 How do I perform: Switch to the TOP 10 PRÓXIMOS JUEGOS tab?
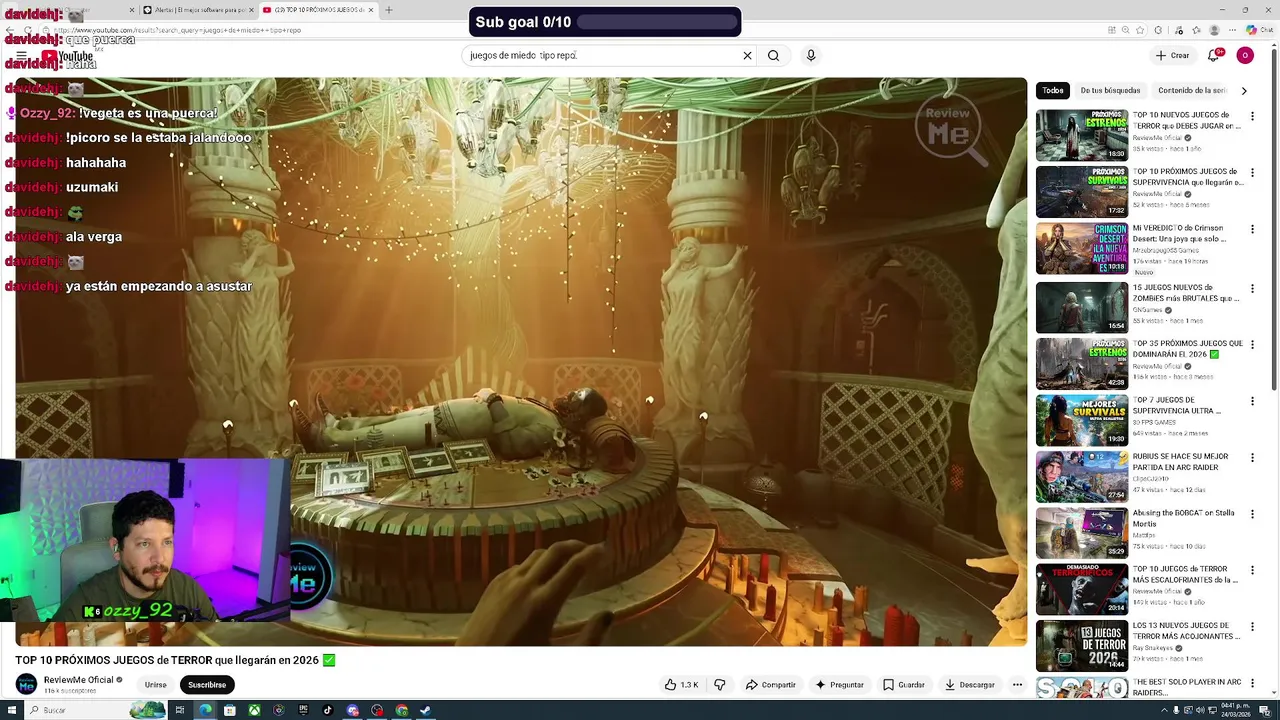pos(319,10)
